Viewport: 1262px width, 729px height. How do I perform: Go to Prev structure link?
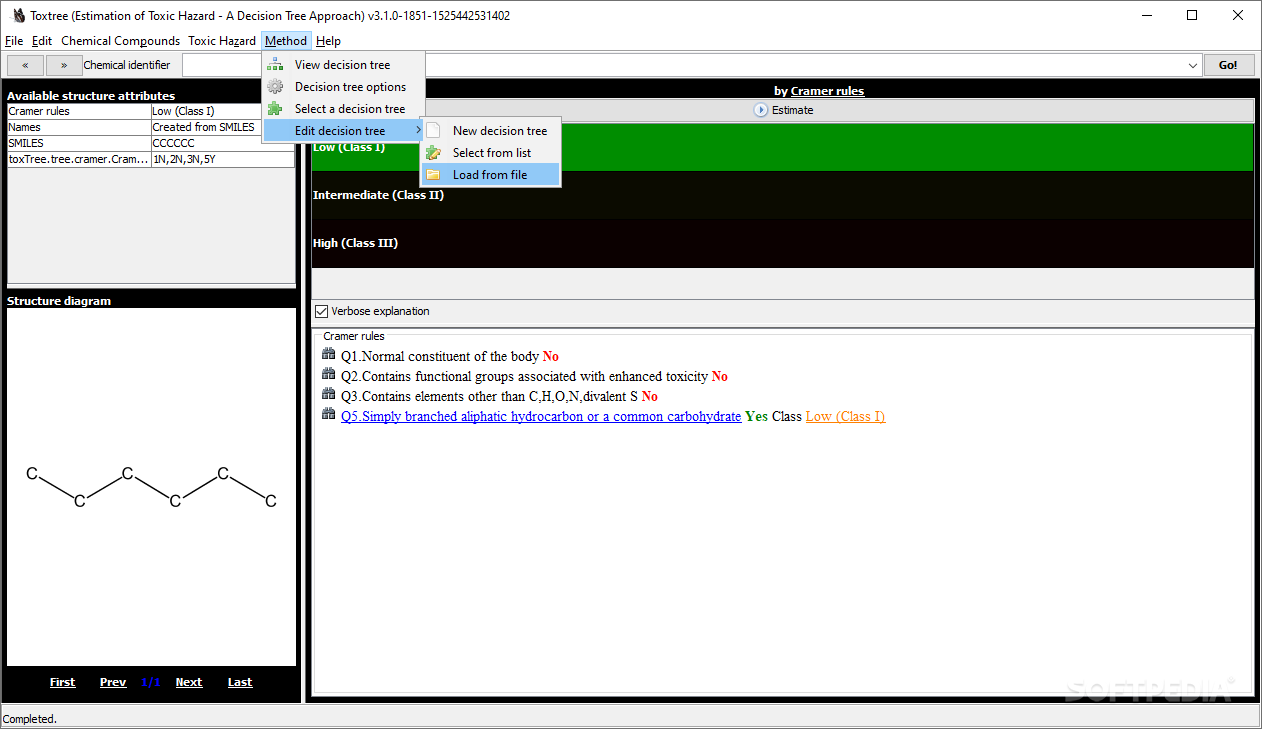tap(113, 682)
